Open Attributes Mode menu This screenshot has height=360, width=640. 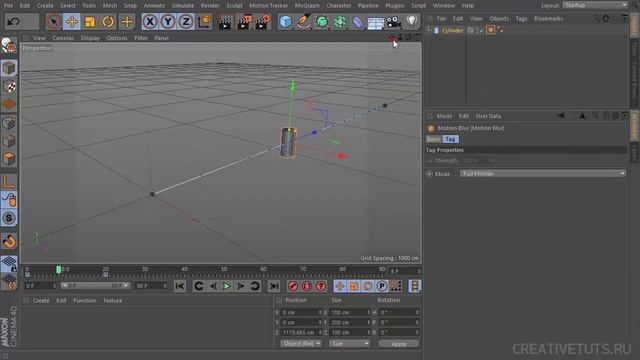pos(444,116)
